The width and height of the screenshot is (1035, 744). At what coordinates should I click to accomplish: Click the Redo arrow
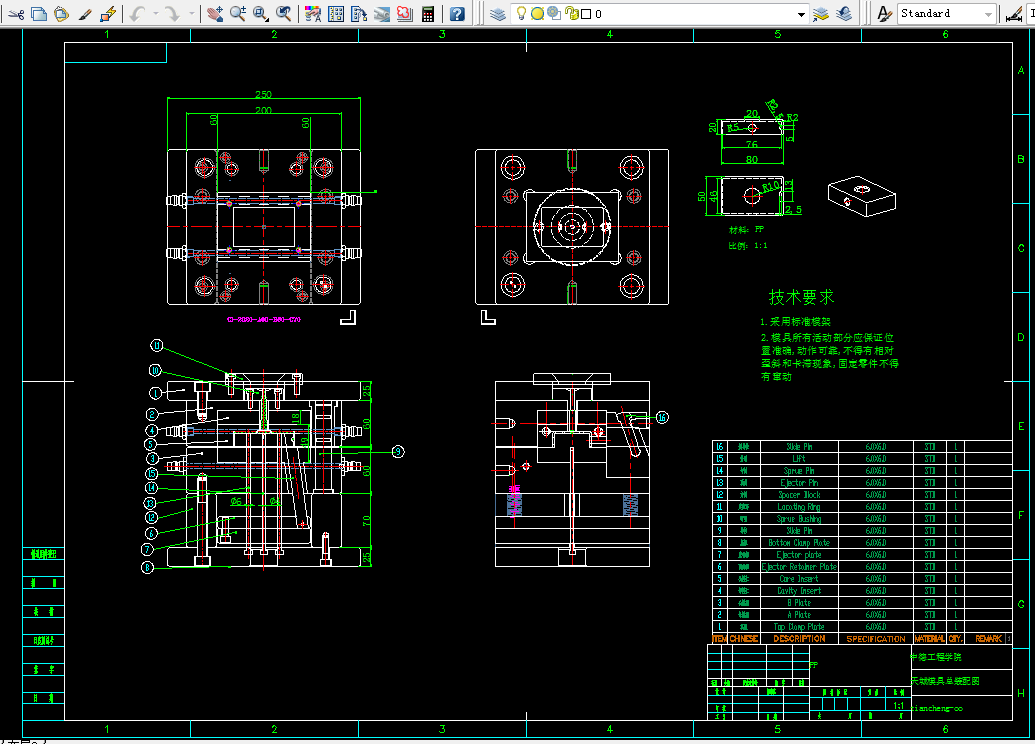click(x=172, y=13)
